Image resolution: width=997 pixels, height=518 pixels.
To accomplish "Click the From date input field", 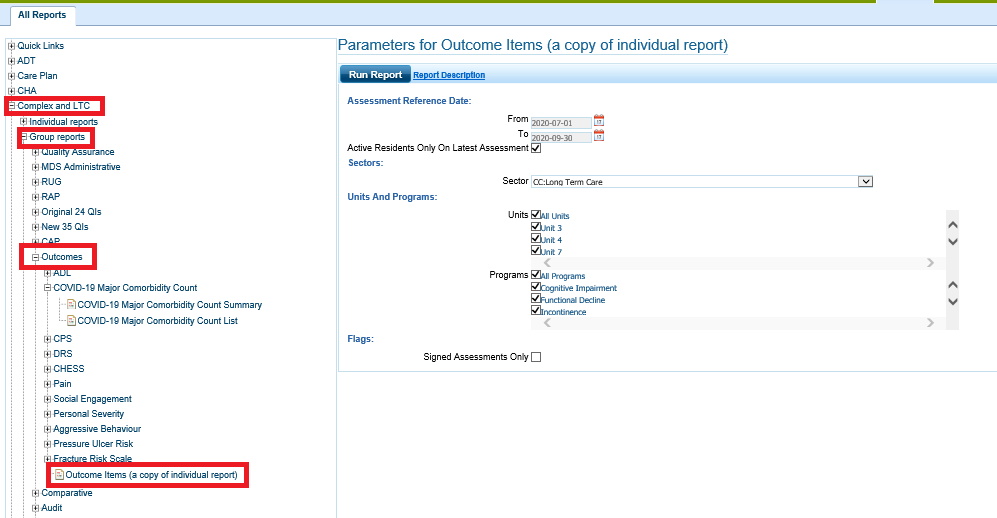I will (561, 121).
